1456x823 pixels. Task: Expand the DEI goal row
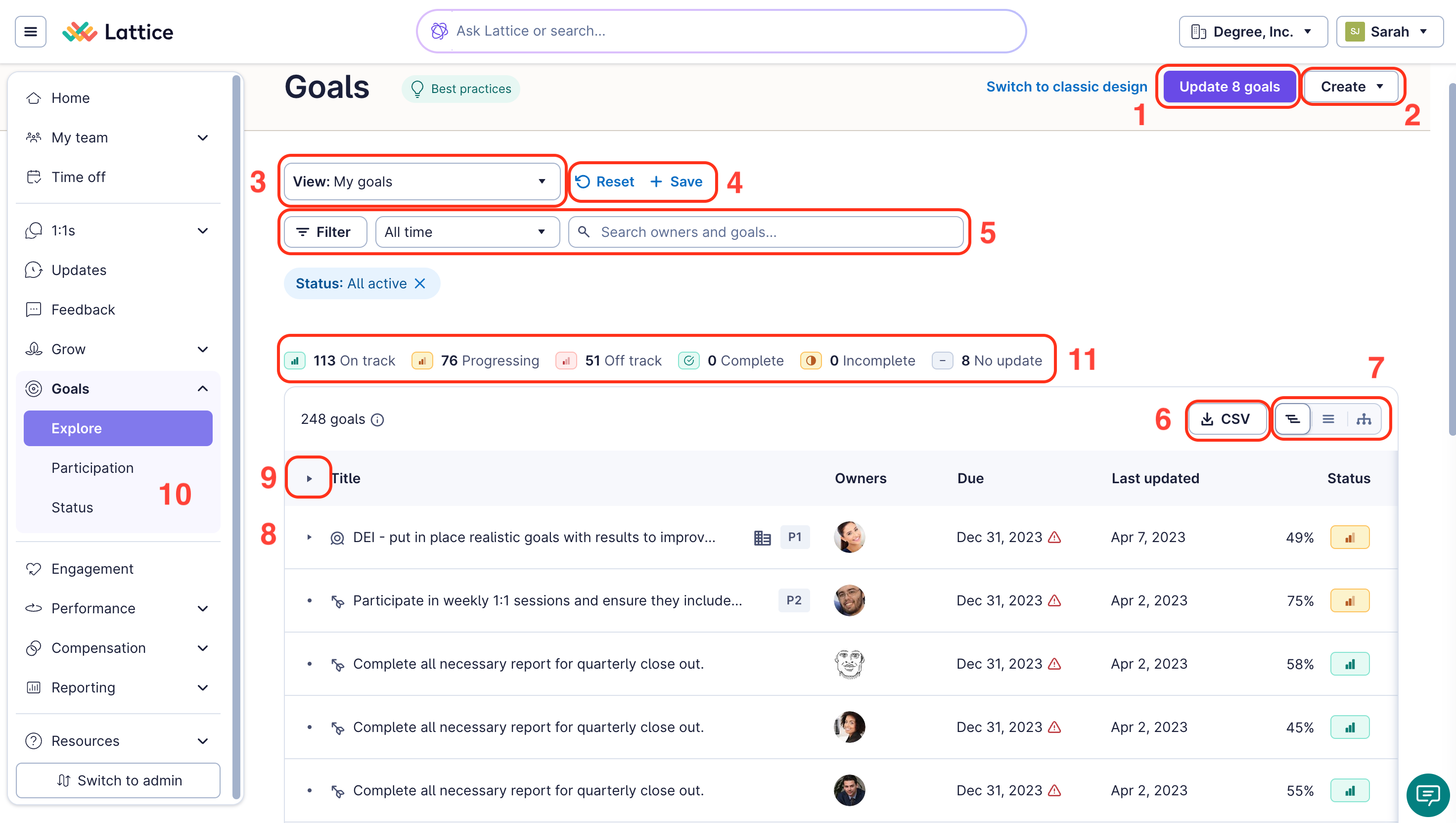(309, 538)
